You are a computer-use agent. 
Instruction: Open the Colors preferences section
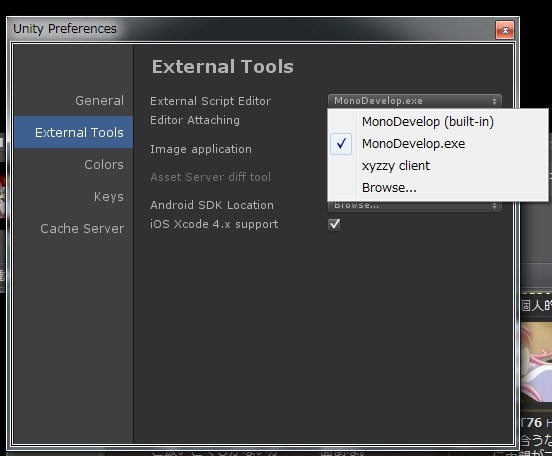tap(104, 164)
